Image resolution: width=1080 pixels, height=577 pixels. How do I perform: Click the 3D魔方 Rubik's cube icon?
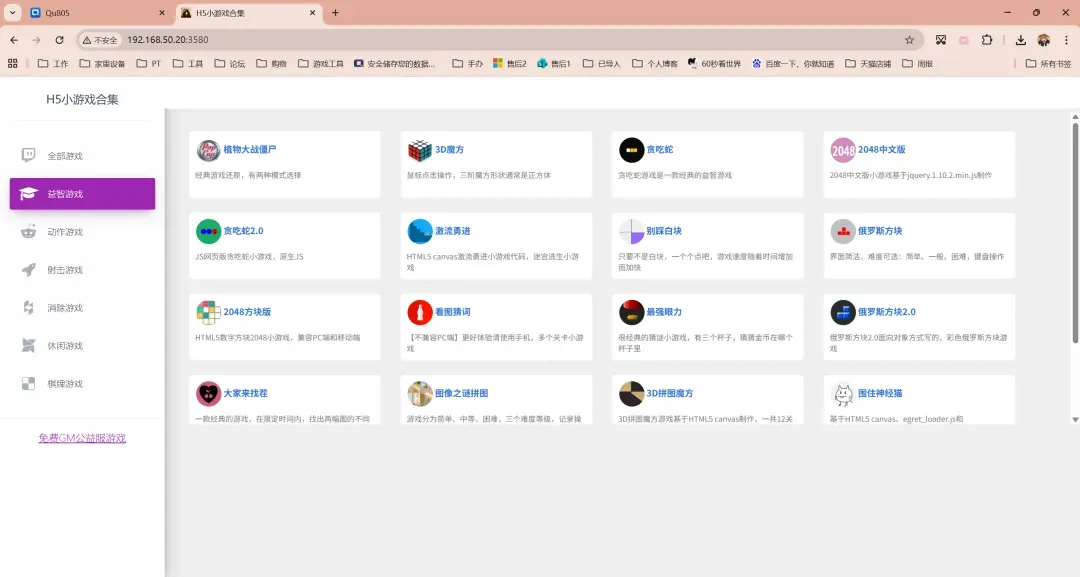click(x=420, y=150)
